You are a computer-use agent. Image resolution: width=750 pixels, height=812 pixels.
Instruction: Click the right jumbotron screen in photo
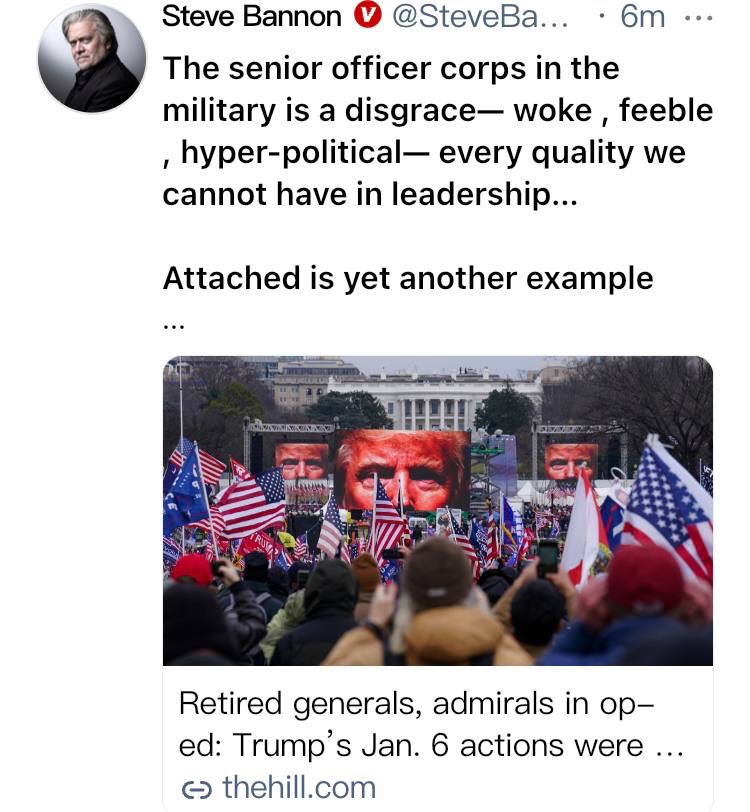pos(570,461)
